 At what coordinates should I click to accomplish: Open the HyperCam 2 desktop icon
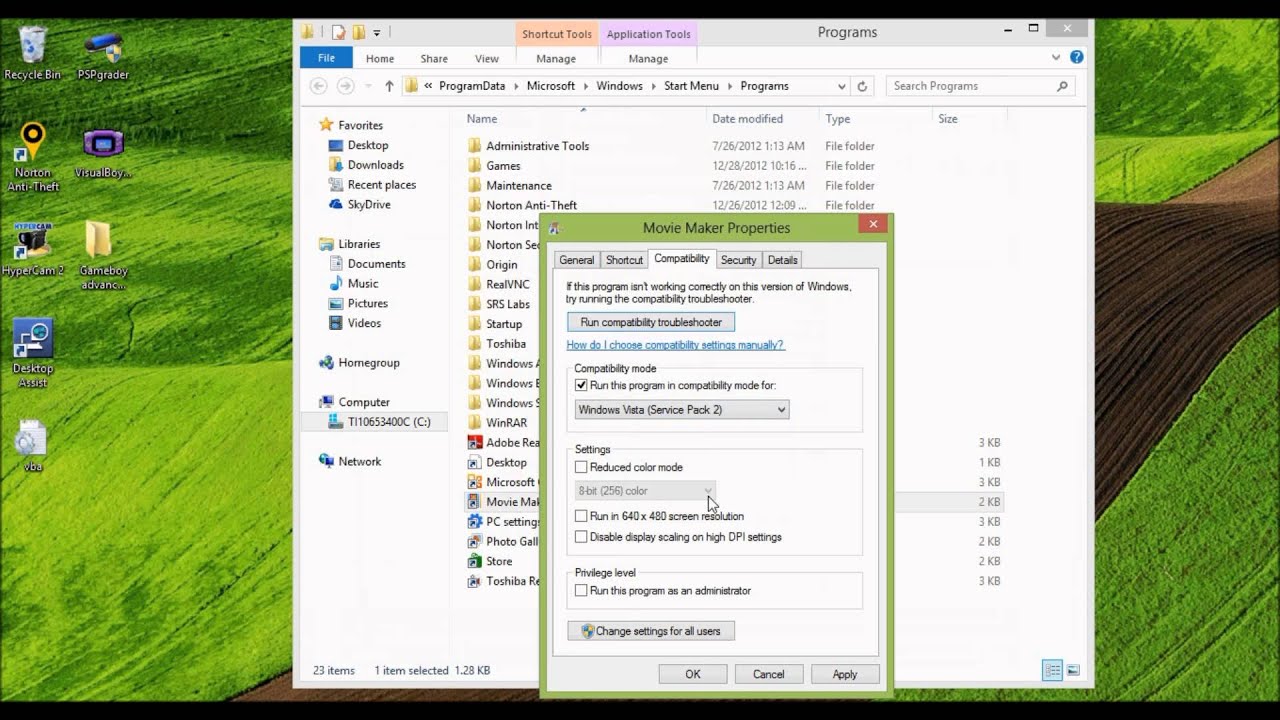click(32, 249)
